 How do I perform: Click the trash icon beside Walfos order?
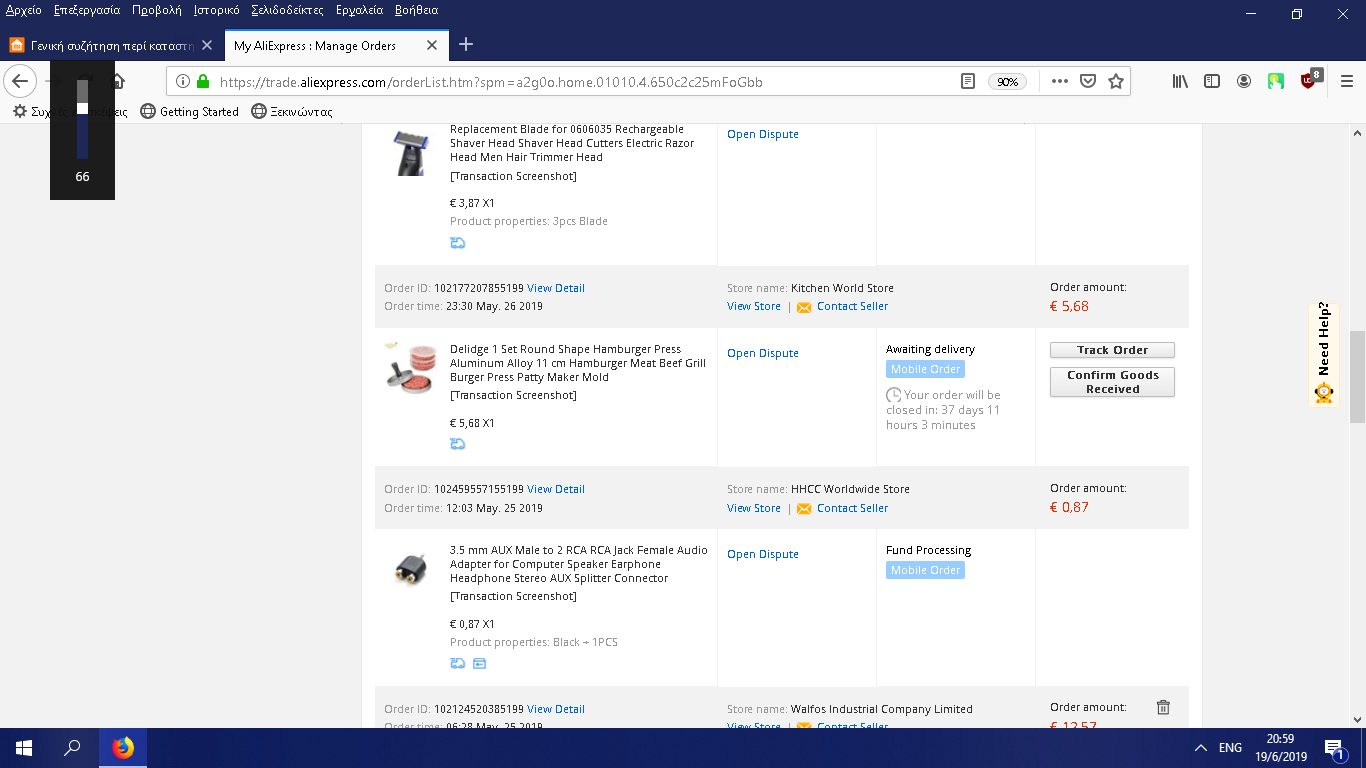point(1163,708)
